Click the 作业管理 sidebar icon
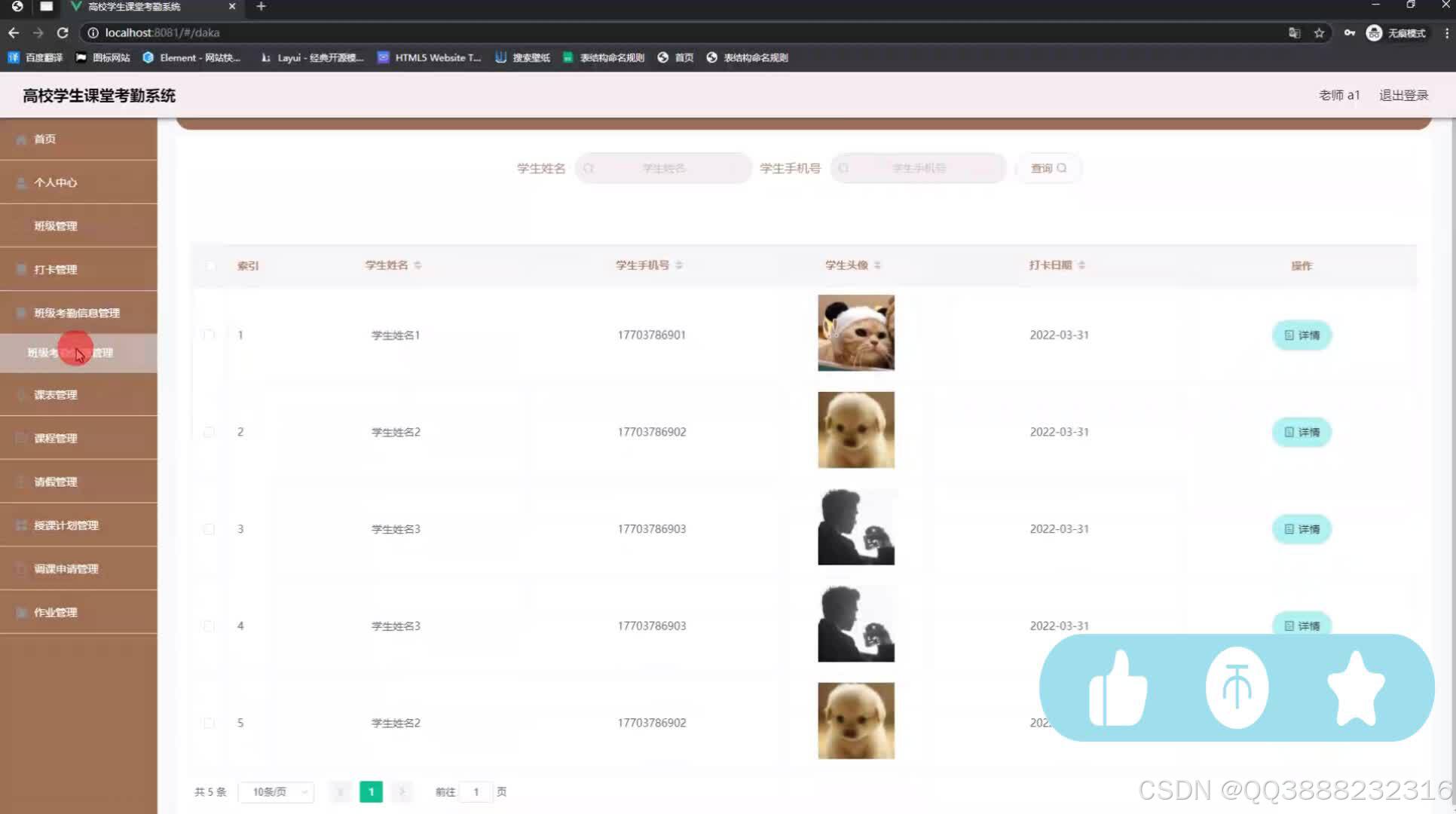This screenshot has width=1456, height=814. [20, 612]
